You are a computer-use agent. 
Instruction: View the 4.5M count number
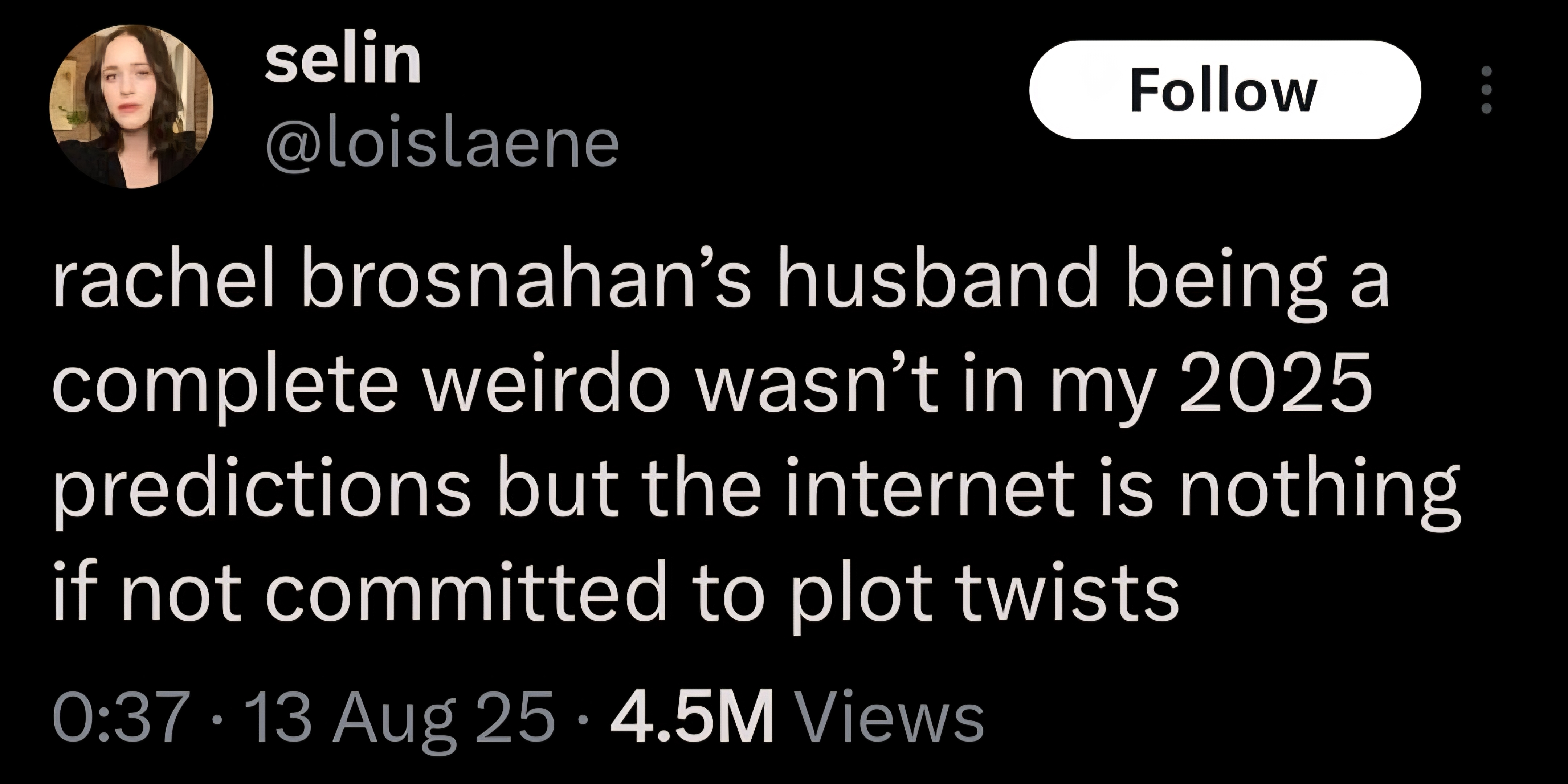[x=692, y=716]
